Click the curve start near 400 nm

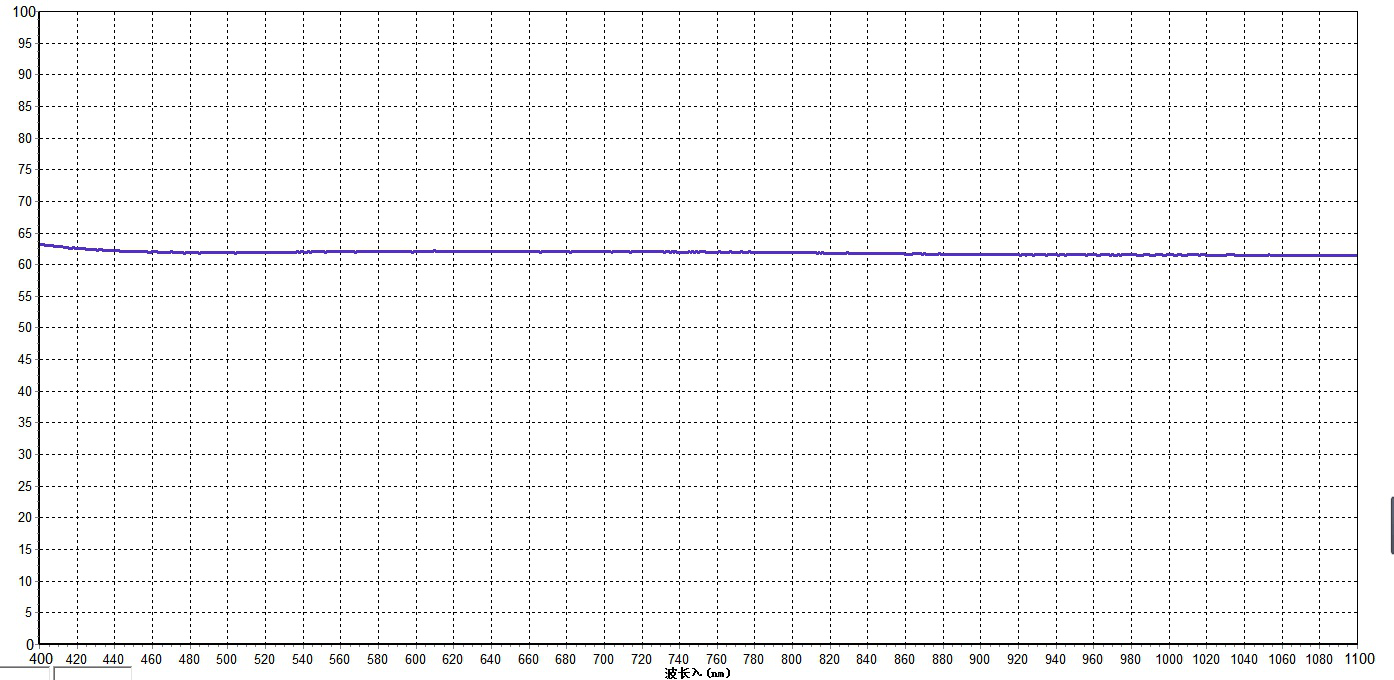pos(41,244)
